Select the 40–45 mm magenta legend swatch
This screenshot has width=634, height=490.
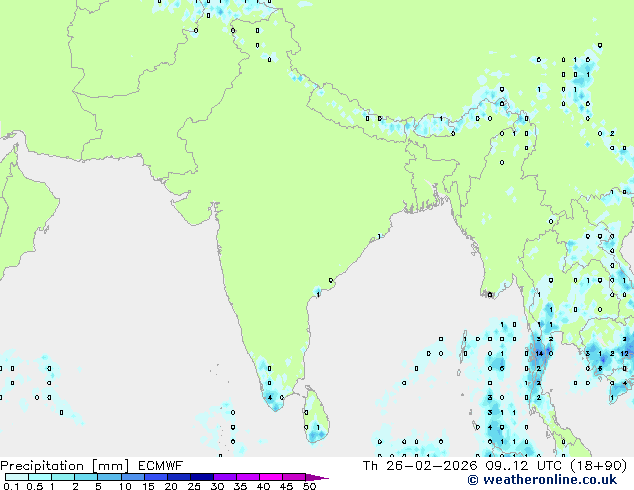(x=271, y=477)
